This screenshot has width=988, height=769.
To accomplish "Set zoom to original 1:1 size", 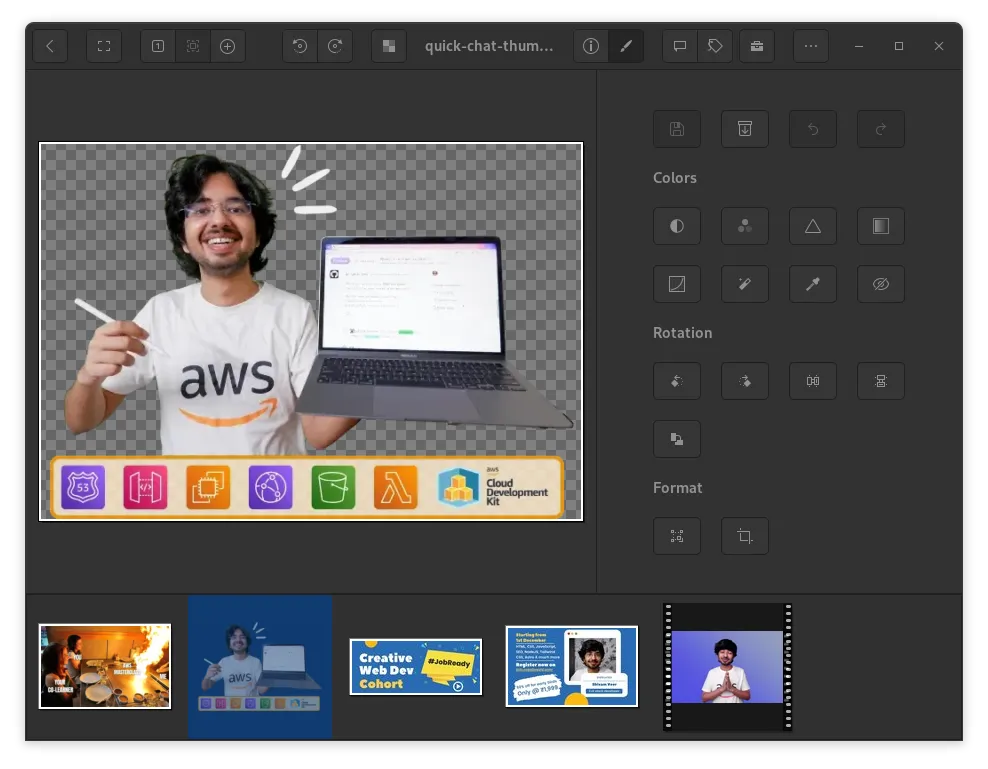I will (x=158, y=46).
